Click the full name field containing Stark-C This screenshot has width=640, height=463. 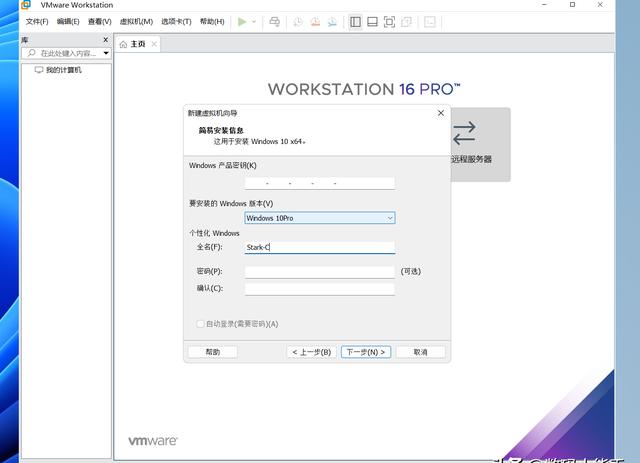click(x=320, y=247)
